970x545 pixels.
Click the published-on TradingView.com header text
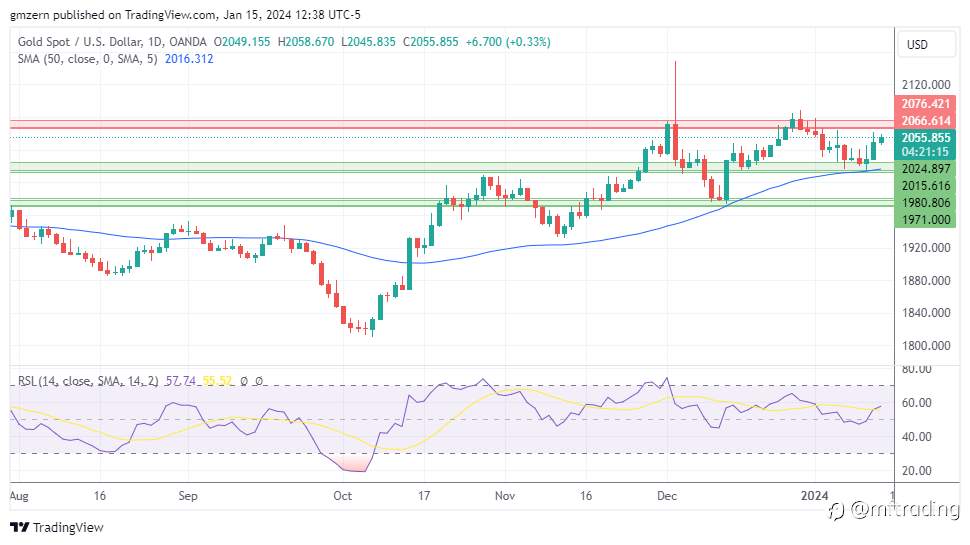click(185, 14)
